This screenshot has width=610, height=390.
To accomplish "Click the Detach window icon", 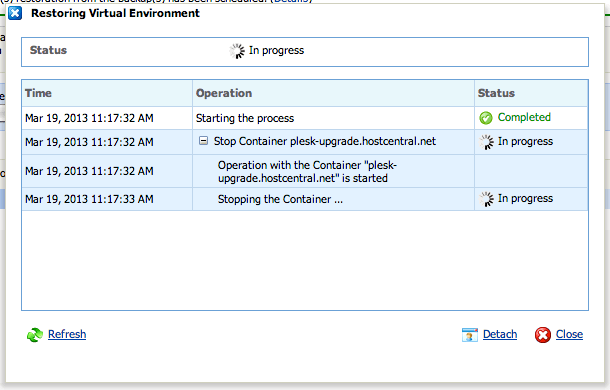I will 470,335.
